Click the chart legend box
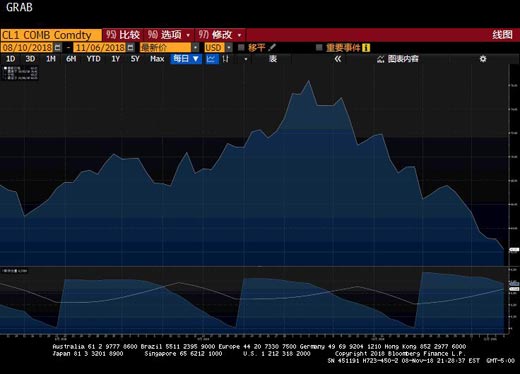Viewport: 520px width, 374px height. coord(20,73)
